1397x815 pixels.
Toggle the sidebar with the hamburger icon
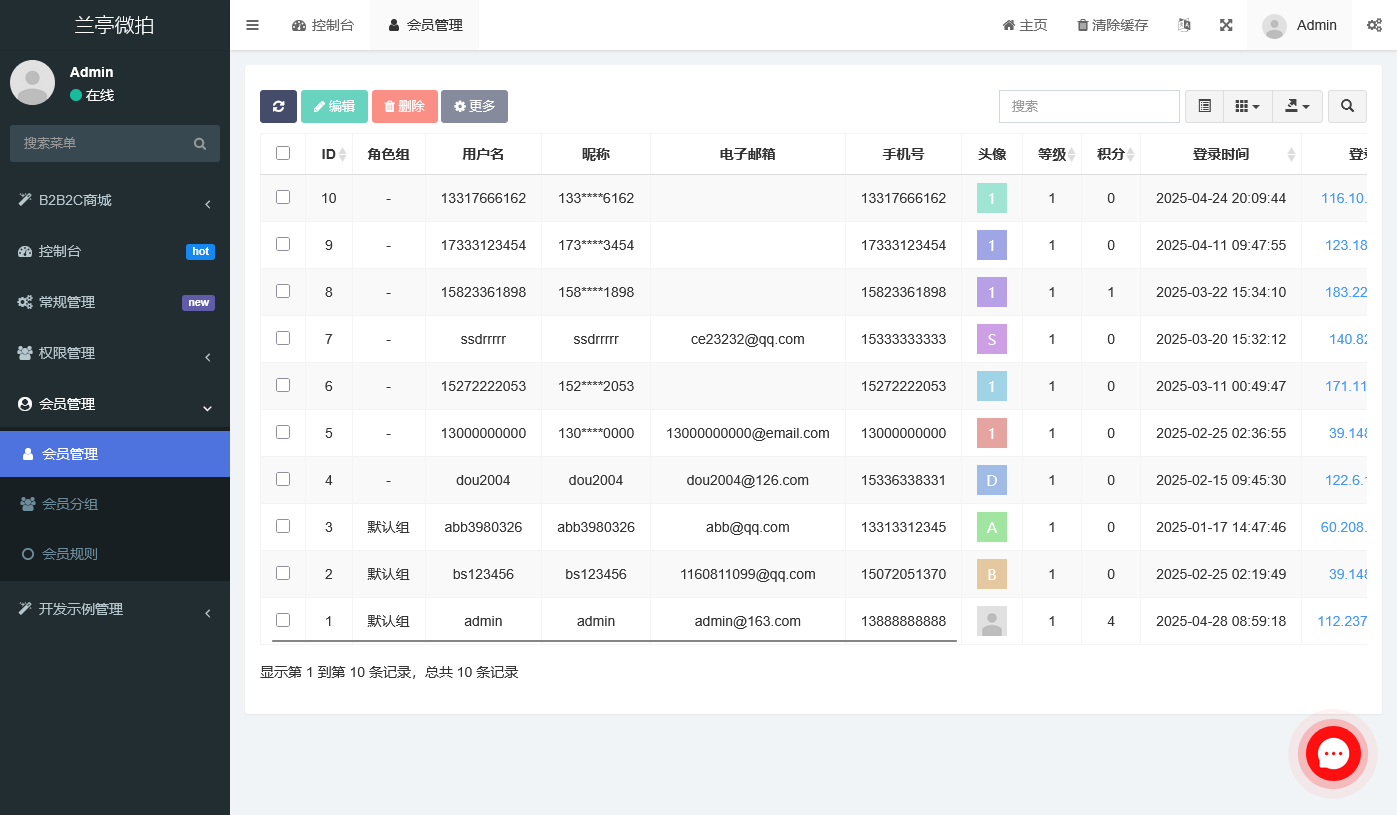(252, 25)
